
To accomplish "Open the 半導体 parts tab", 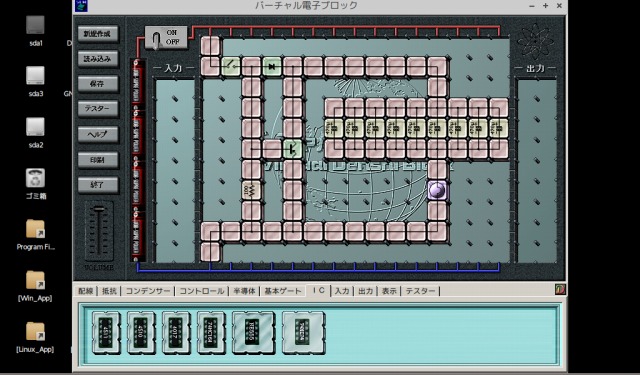I will click(244, 291).
